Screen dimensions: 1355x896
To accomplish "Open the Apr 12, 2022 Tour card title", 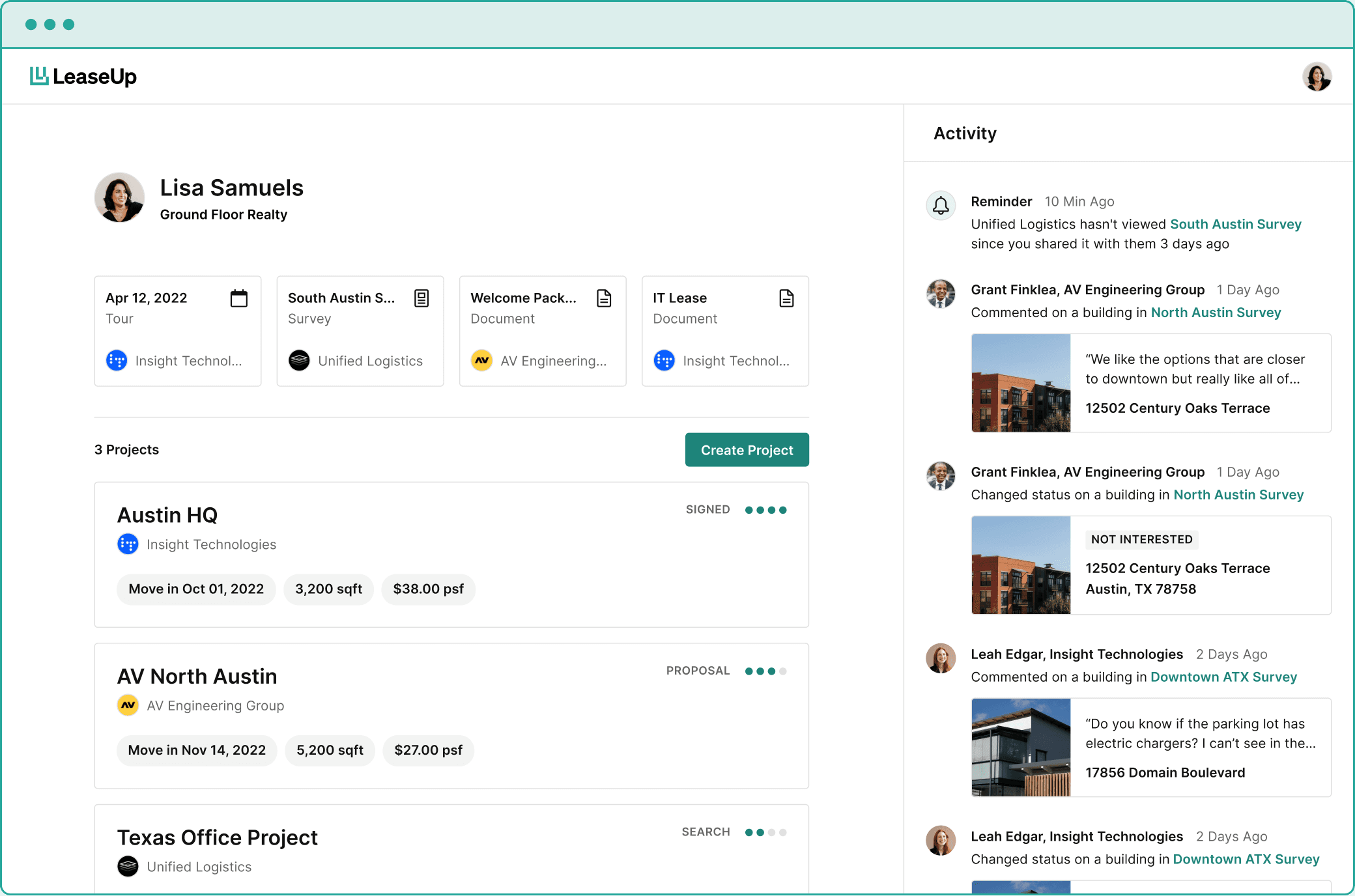I will click(147, 298).
